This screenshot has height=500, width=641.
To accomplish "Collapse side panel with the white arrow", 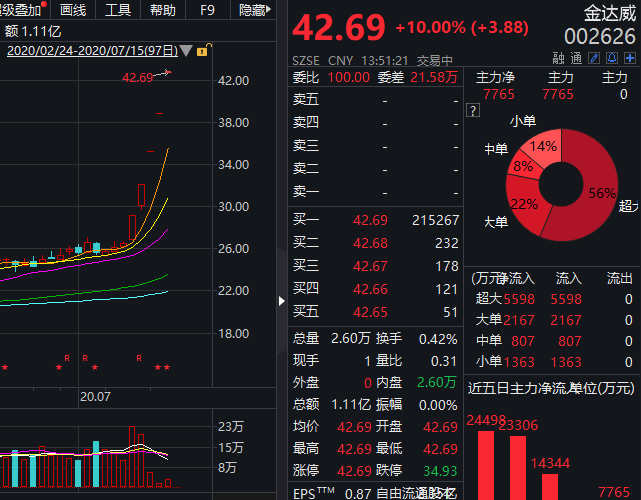I will tap(281, 299).
